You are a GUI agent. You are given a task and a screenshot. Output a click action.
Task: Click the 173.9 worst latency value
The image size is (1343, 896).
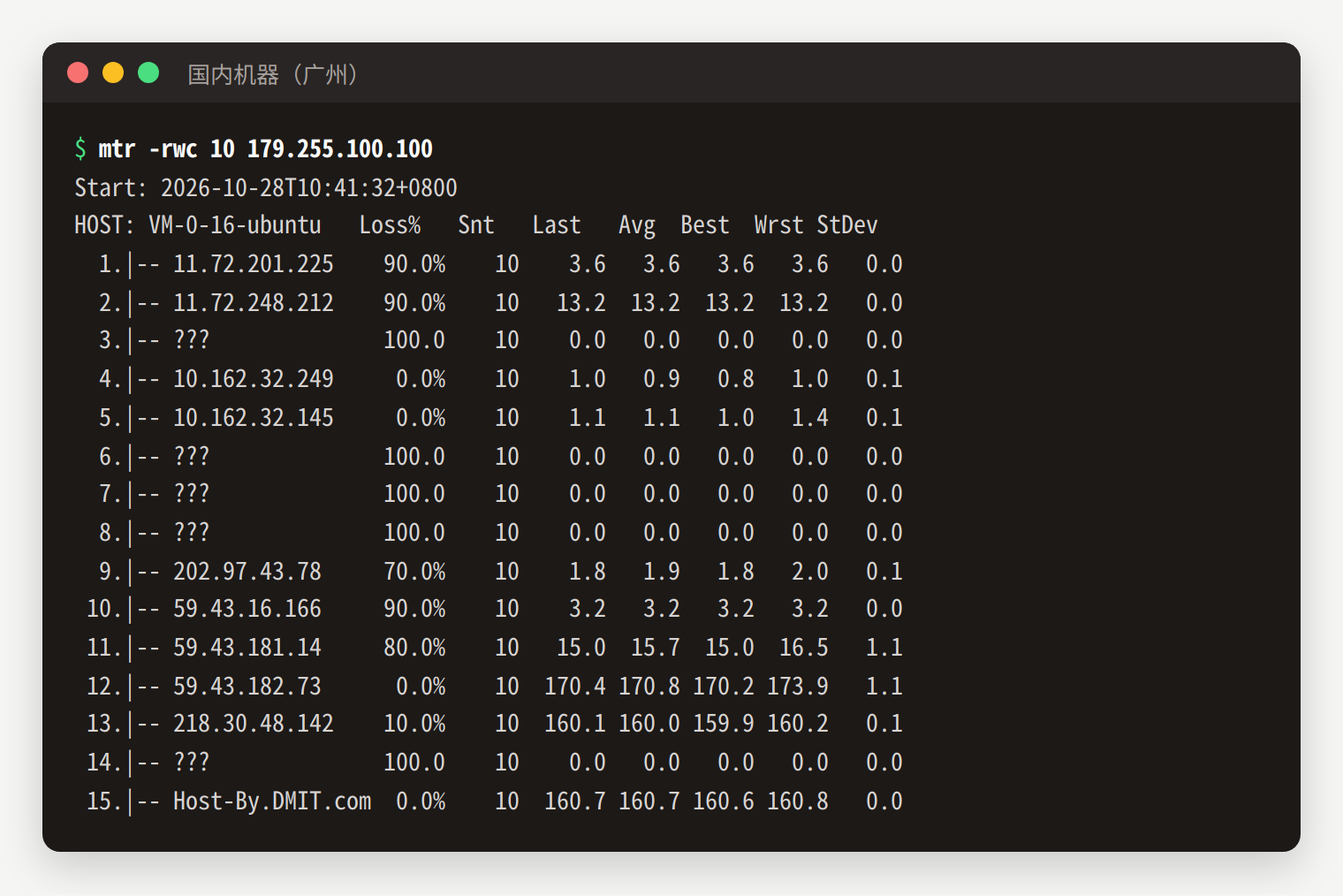798,687
